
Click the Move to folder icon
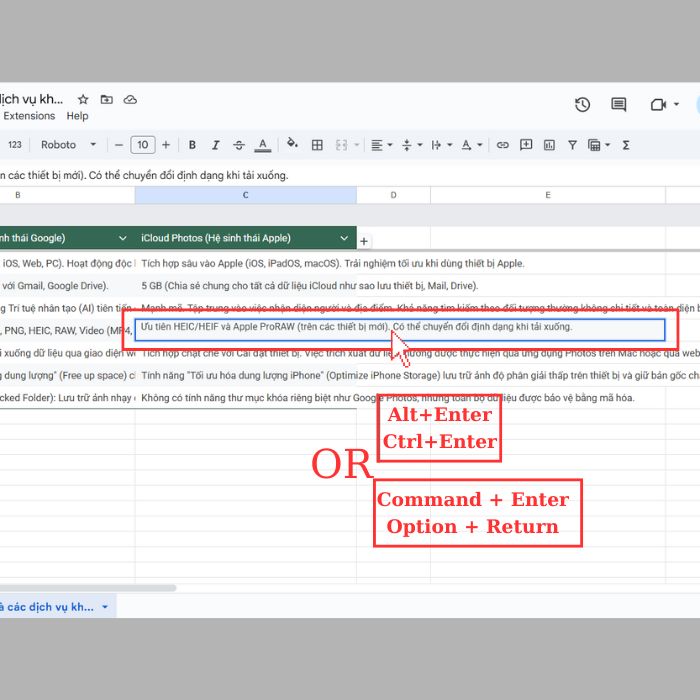[x=106, y=100]
